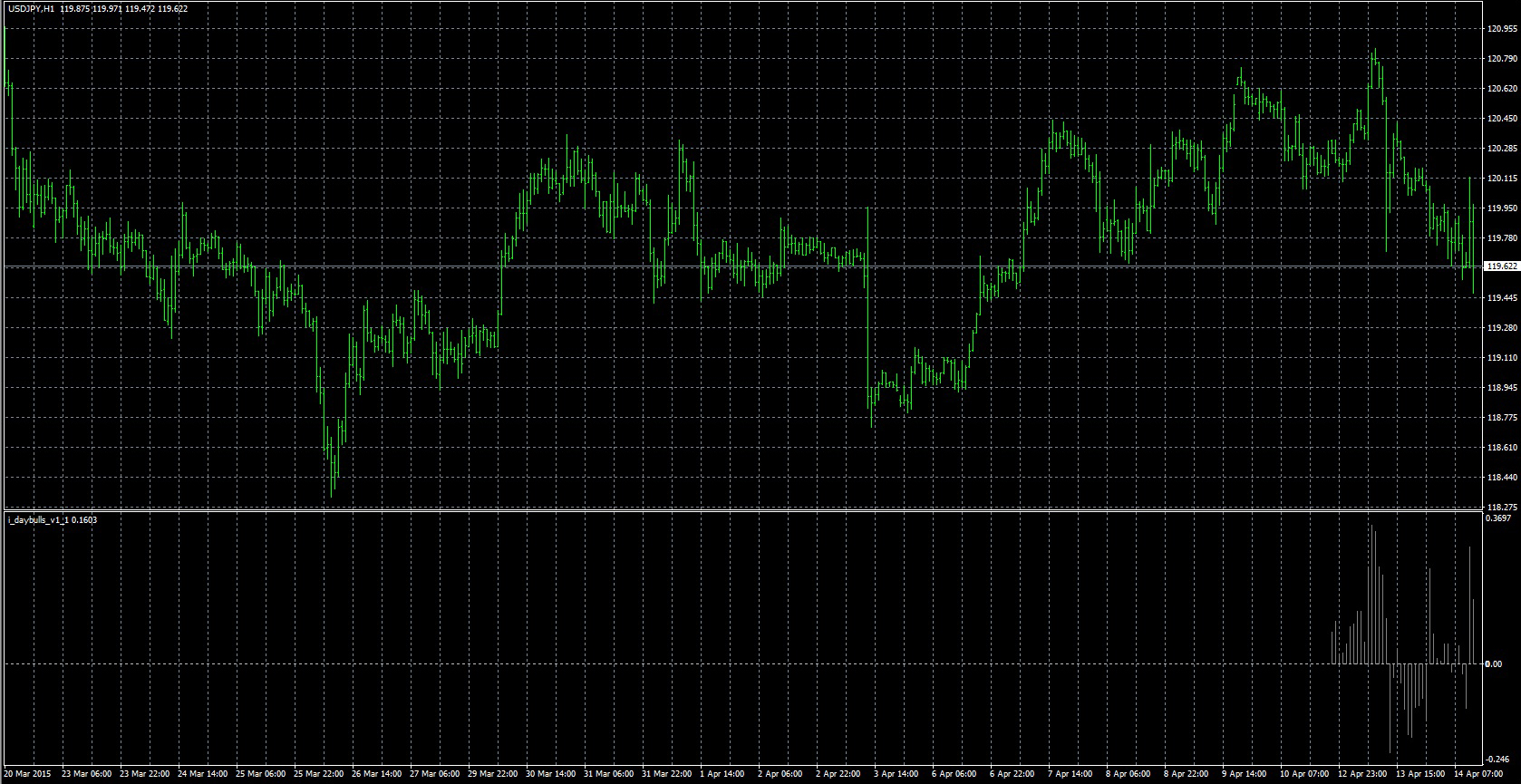
Task: Click the 2 Apr 22:00 time label
Action: tap(838, 775)
